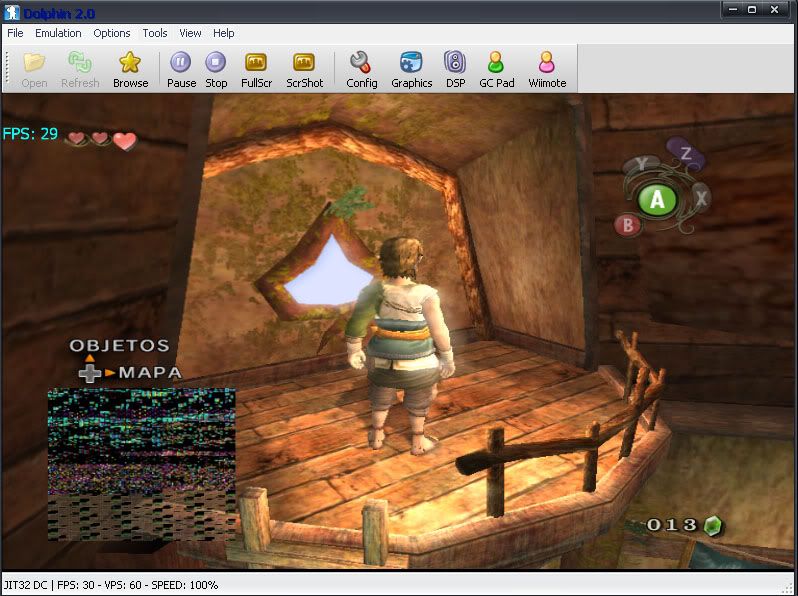Viewport: 798px width, 596px height.
Task: Click the MAPA label
Action: click(x=150, y=373)
